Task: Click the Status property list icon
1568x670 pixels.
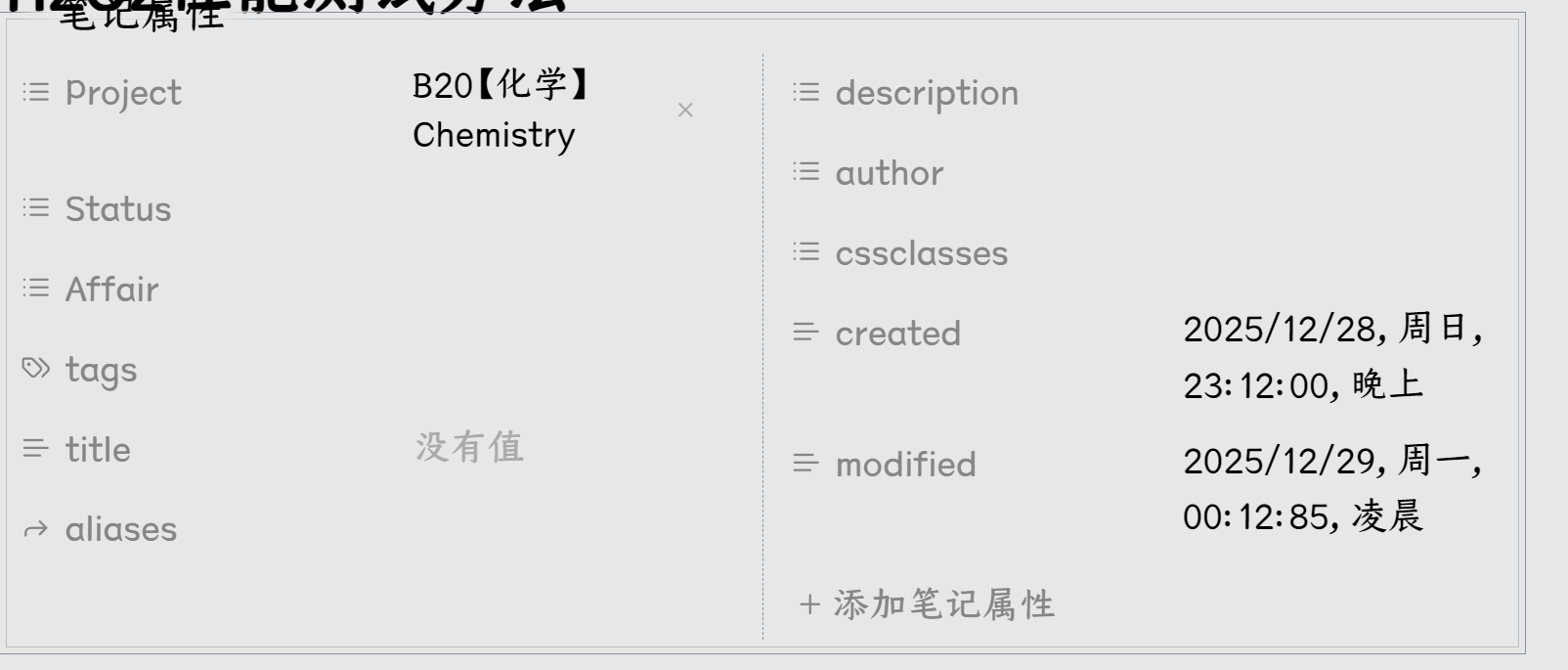Action: [36, 208]
